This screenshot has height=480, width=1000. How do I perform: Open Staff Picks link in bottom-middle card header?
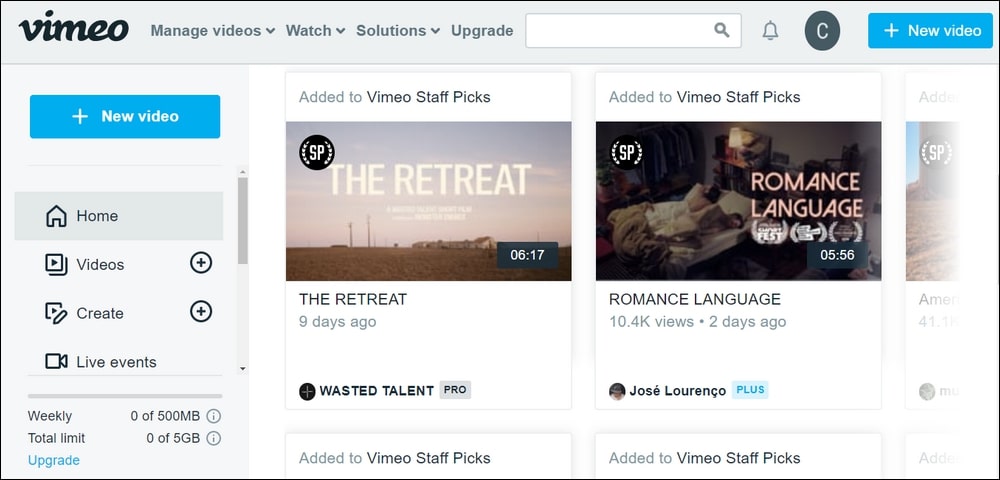739,458
